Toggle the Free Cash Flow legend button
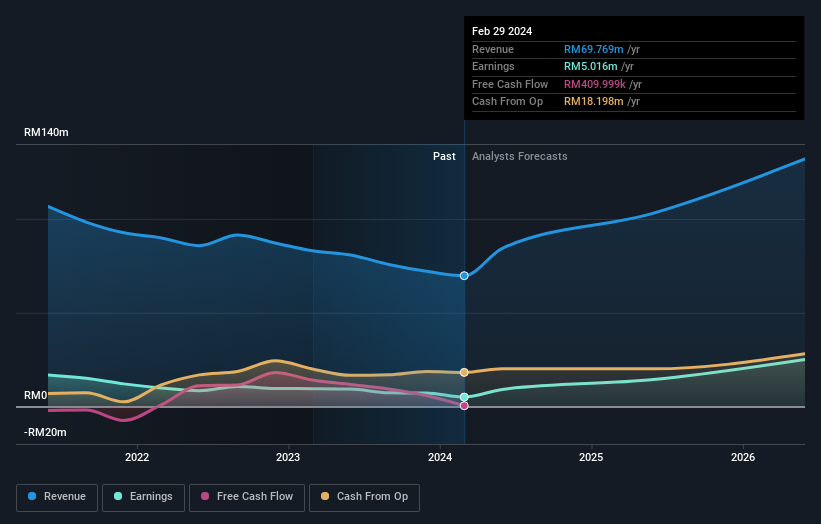This screenshot has height=524, width=821. coord(247,497)
